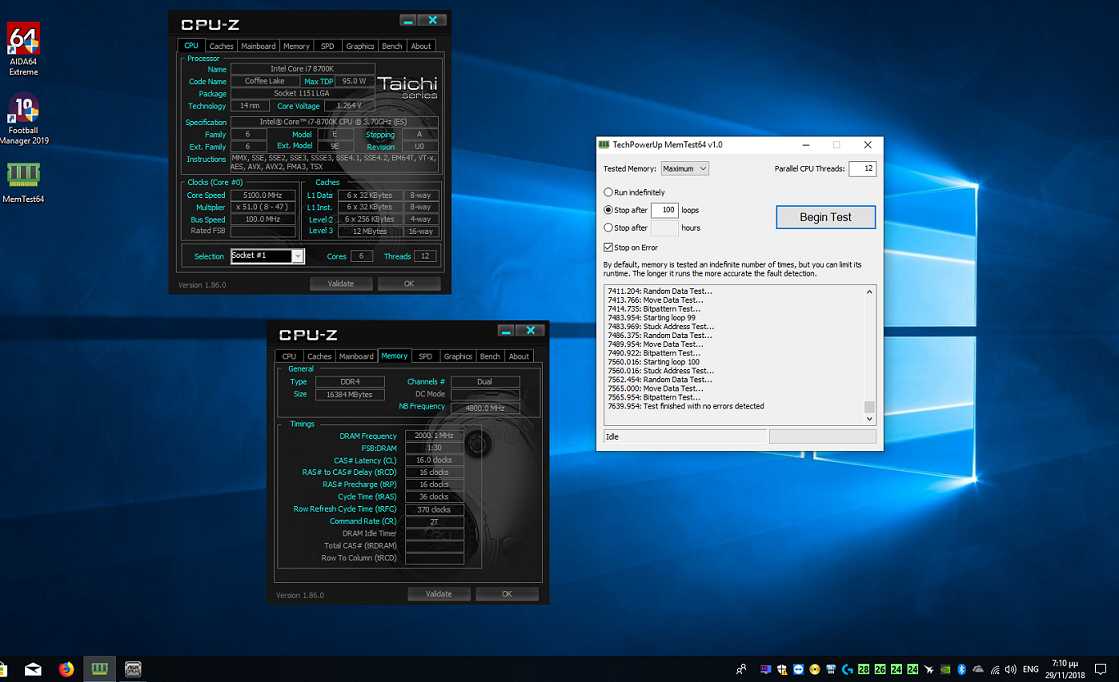Open the Wi-Fi network tray icon
Viewport: 1119px width, 682px height.
click(995, 670)
